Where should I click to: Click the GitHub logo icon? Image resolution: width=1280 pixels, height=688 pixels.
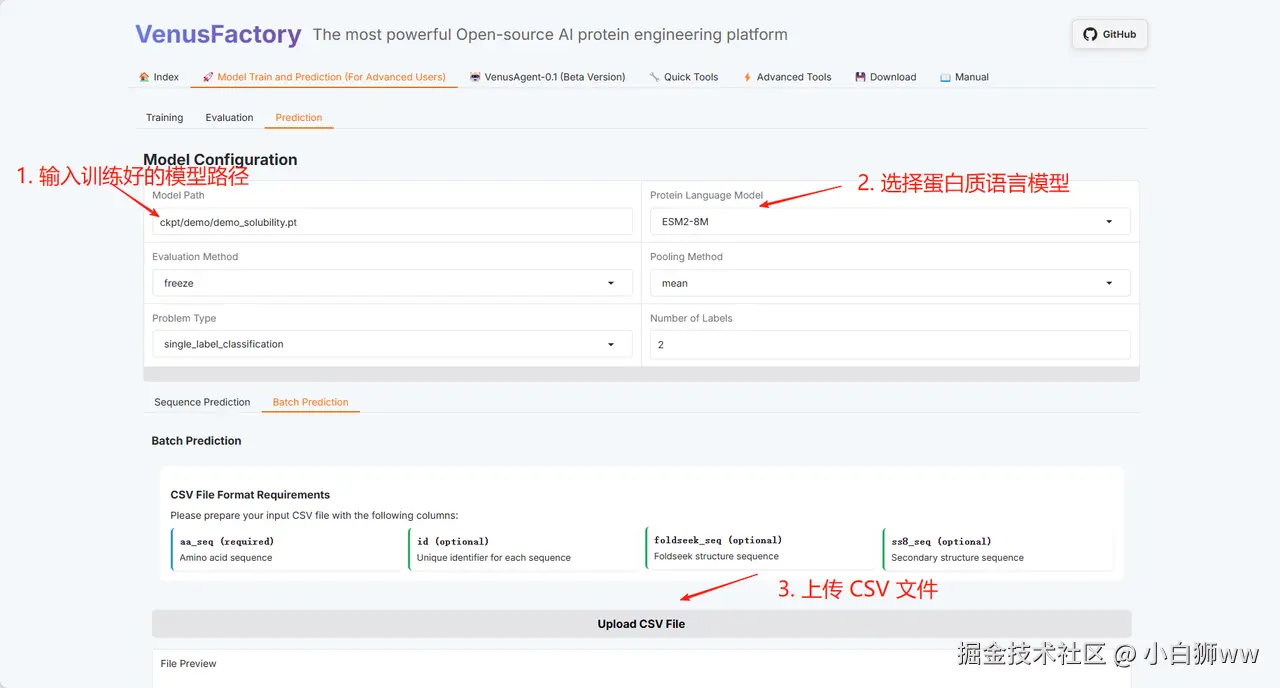1090,34
